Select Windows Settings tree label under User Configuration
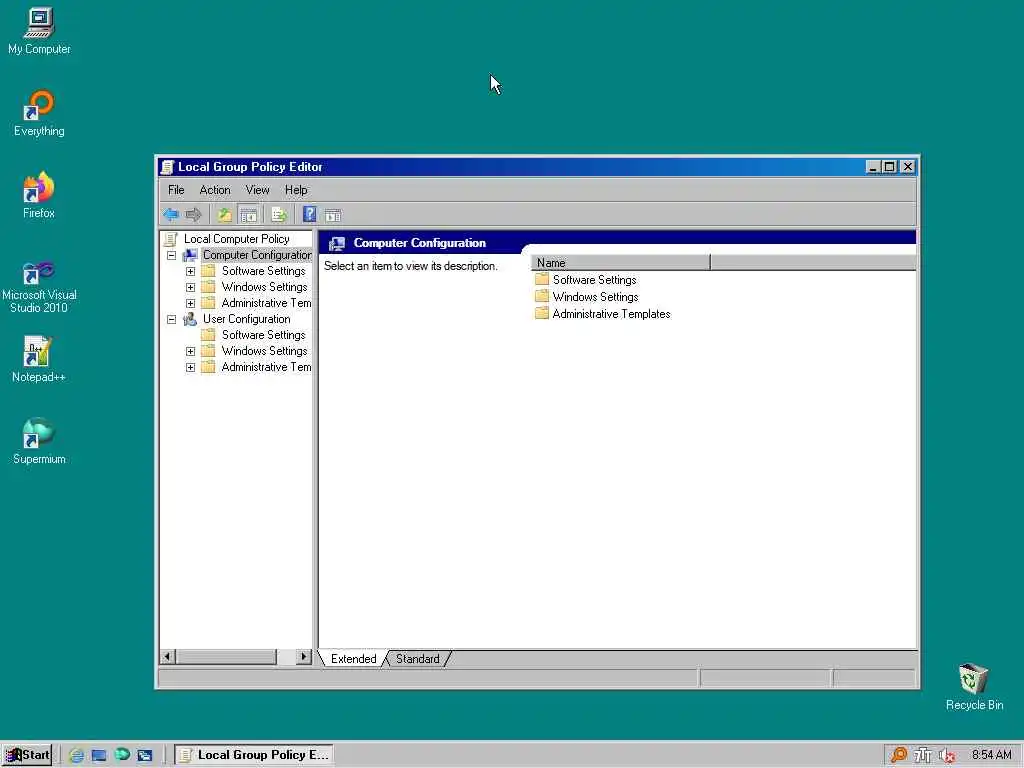This screenshot has height=768, width=1024. [x=264, y=351]
